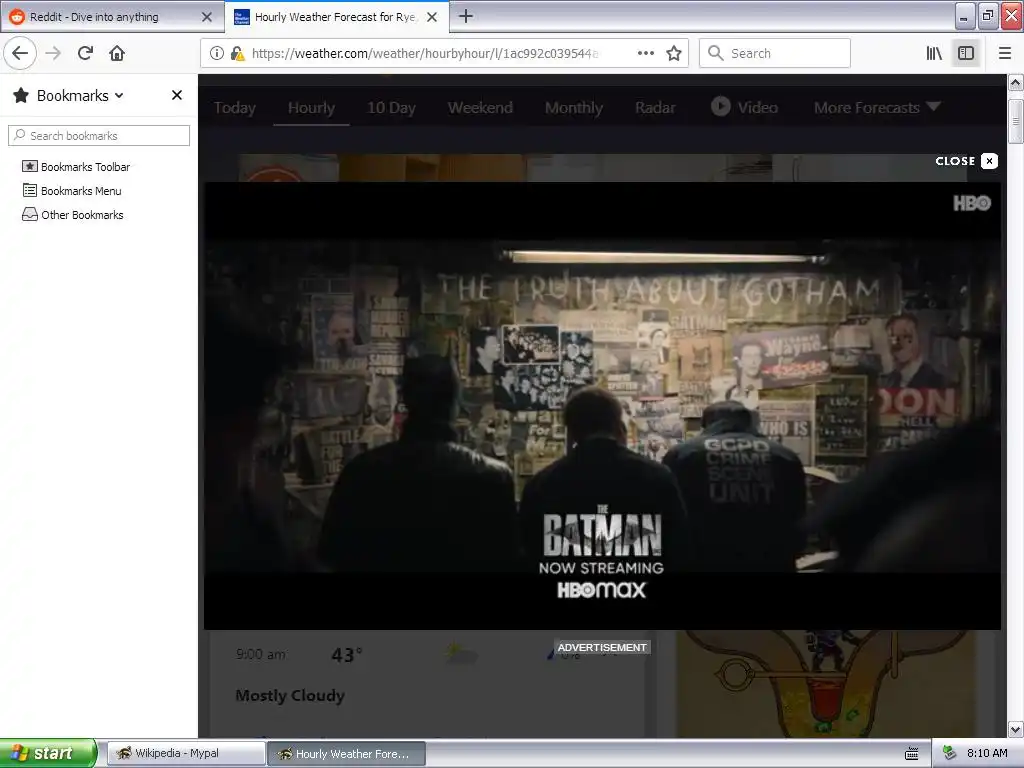The image size is (1024, 768).
Task: Open the Weekend forecast
Action: click(x=480, y=108)
